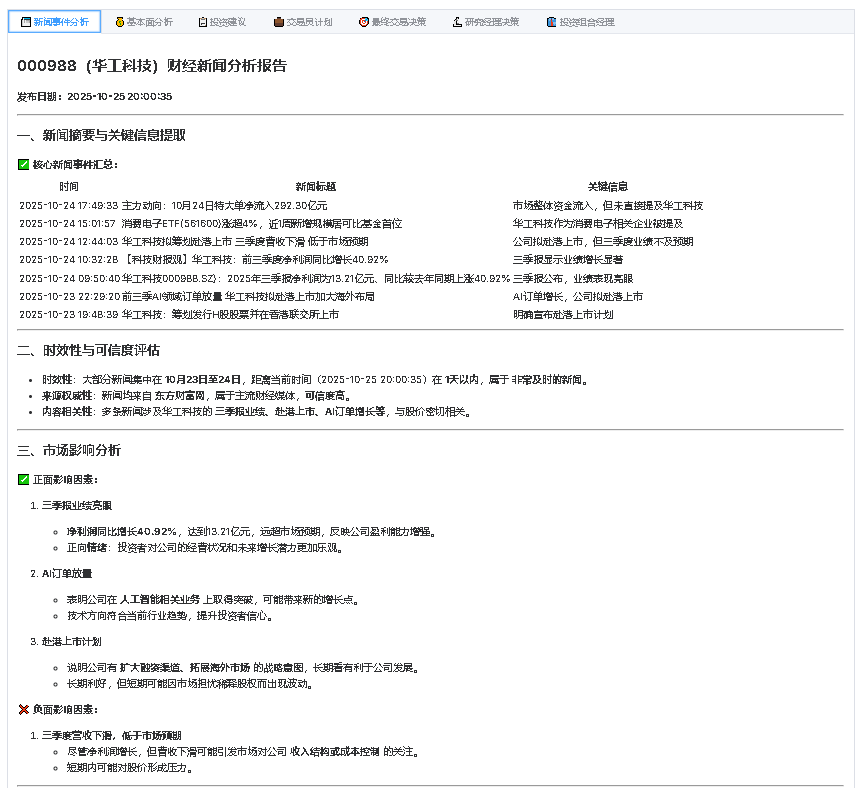Click the 正向情绪 bullet line

tap(205, 547)
